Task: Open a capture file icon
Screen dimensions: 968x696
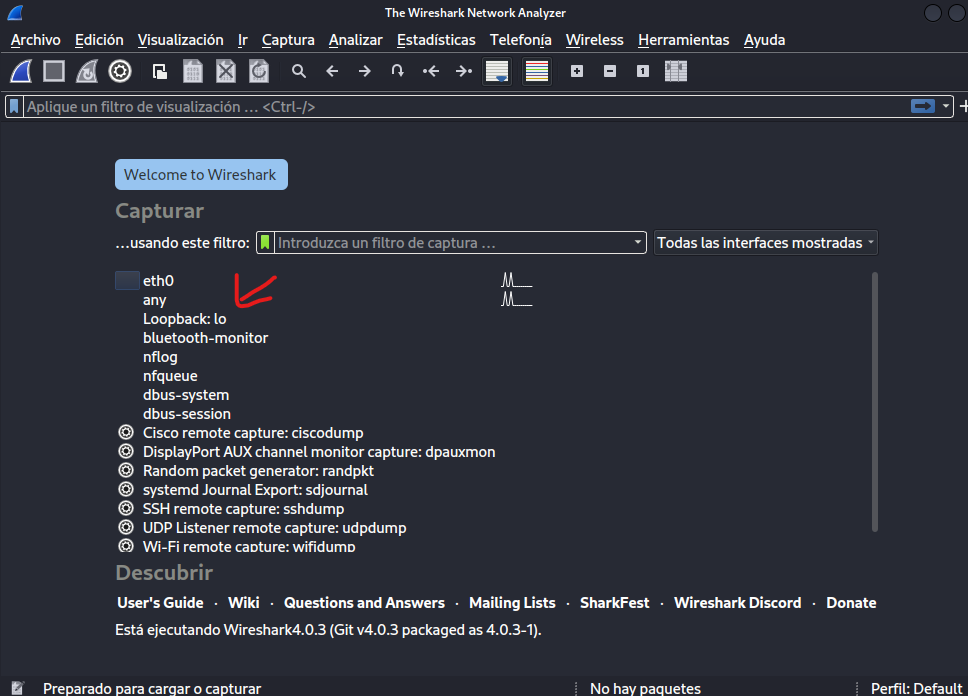Action: (x=160, y=72)
